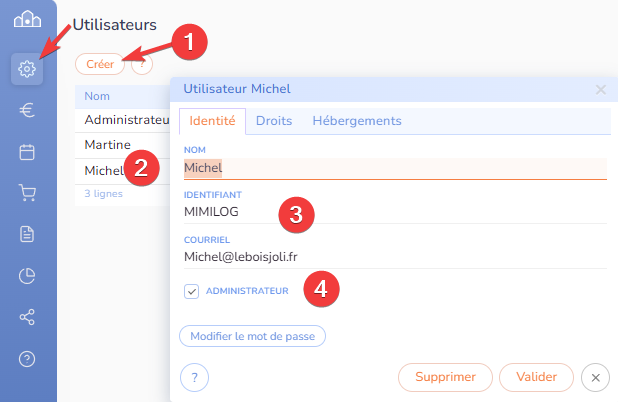
Task: Click the Supprimer button
Action: coord(445,377)
